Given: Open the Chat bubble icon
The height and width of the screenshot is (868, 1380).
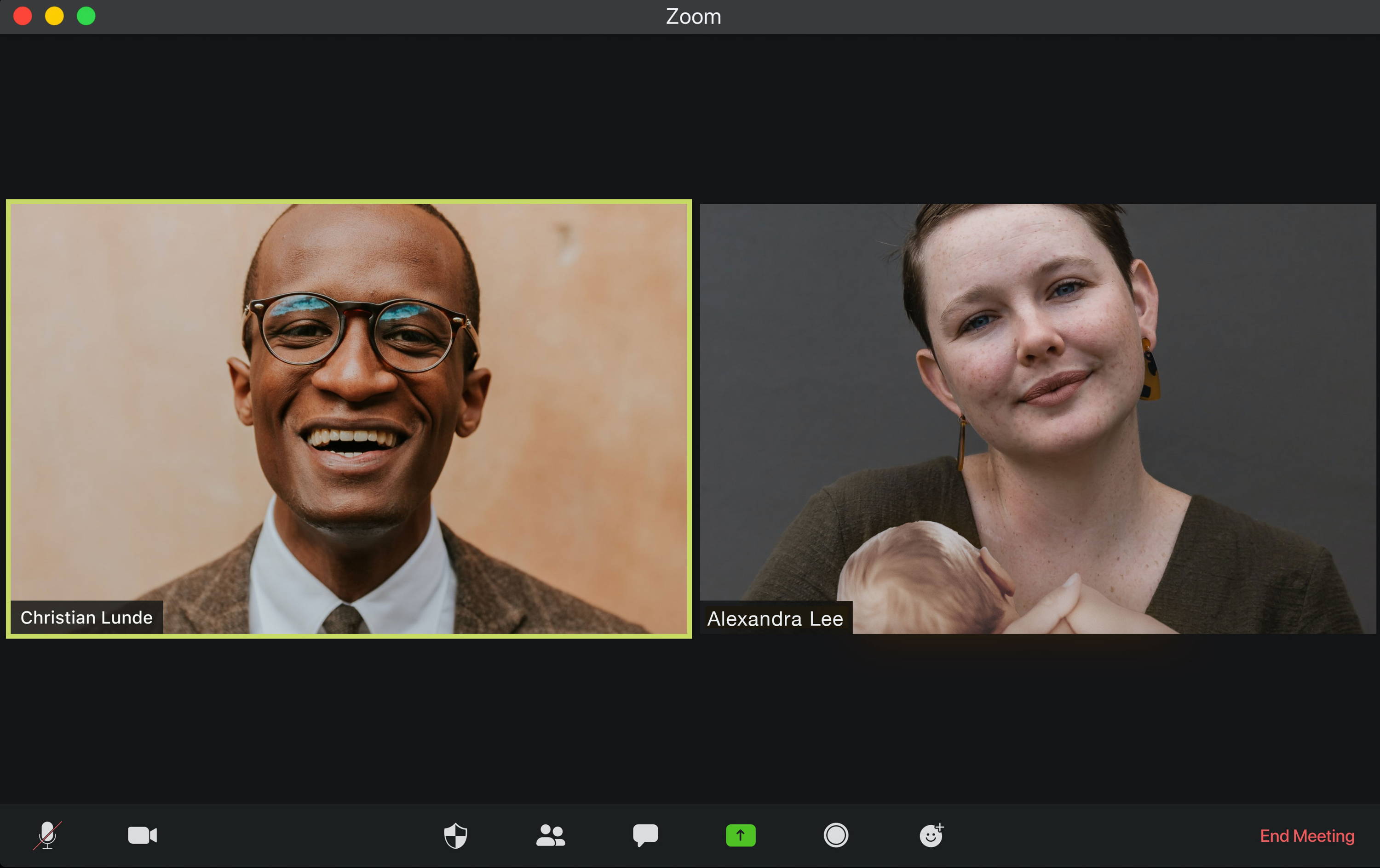Looking at the screenshot, I should tap(646, 835).
